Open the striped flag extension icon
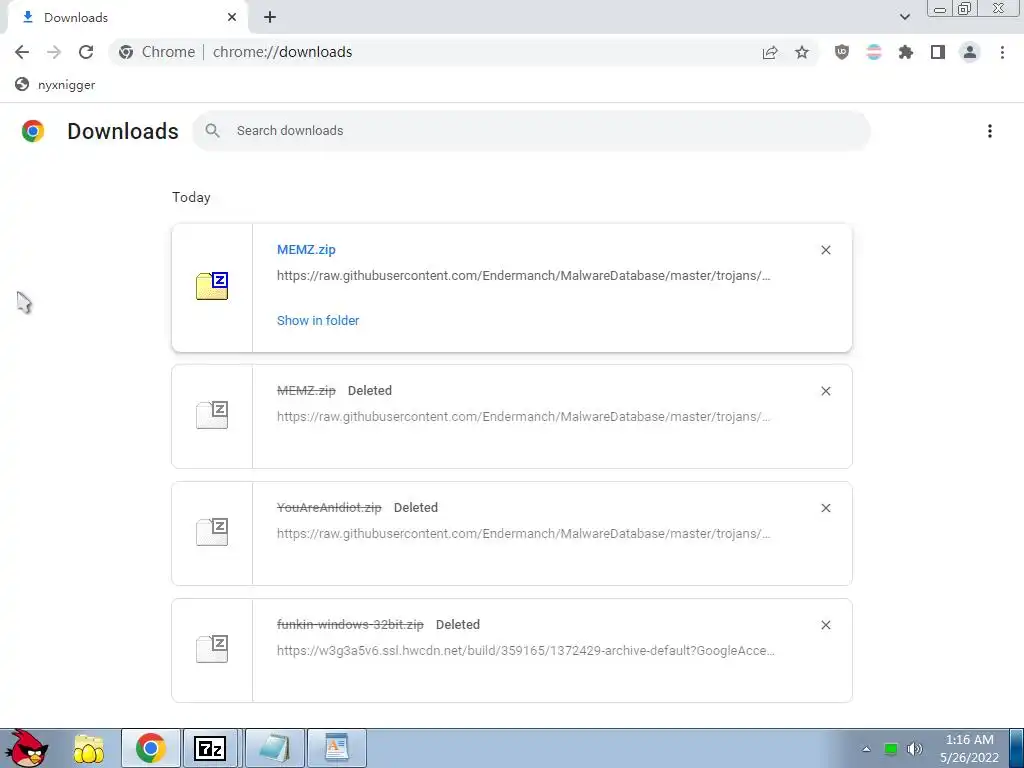Image resolution: width=1024 pixels, height=768 pixels. (x=874, y=52)
